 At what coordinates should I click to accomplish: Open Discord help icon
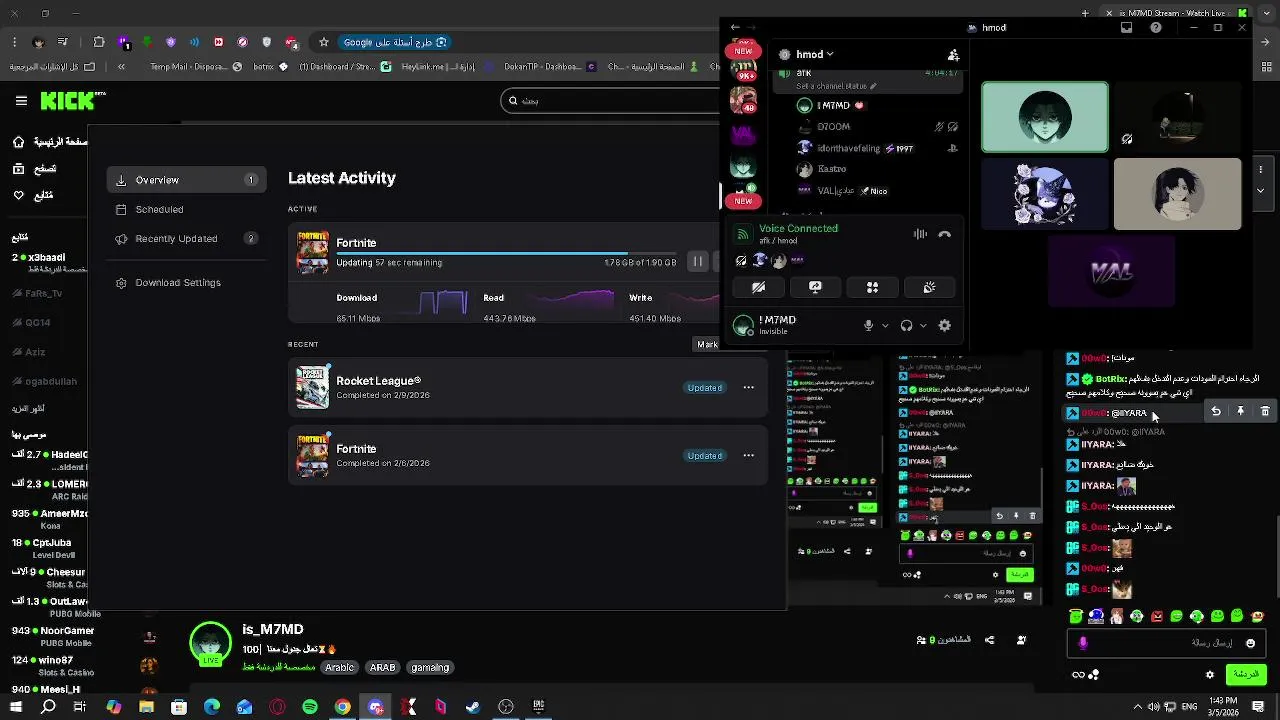[x=1156, y=28]
